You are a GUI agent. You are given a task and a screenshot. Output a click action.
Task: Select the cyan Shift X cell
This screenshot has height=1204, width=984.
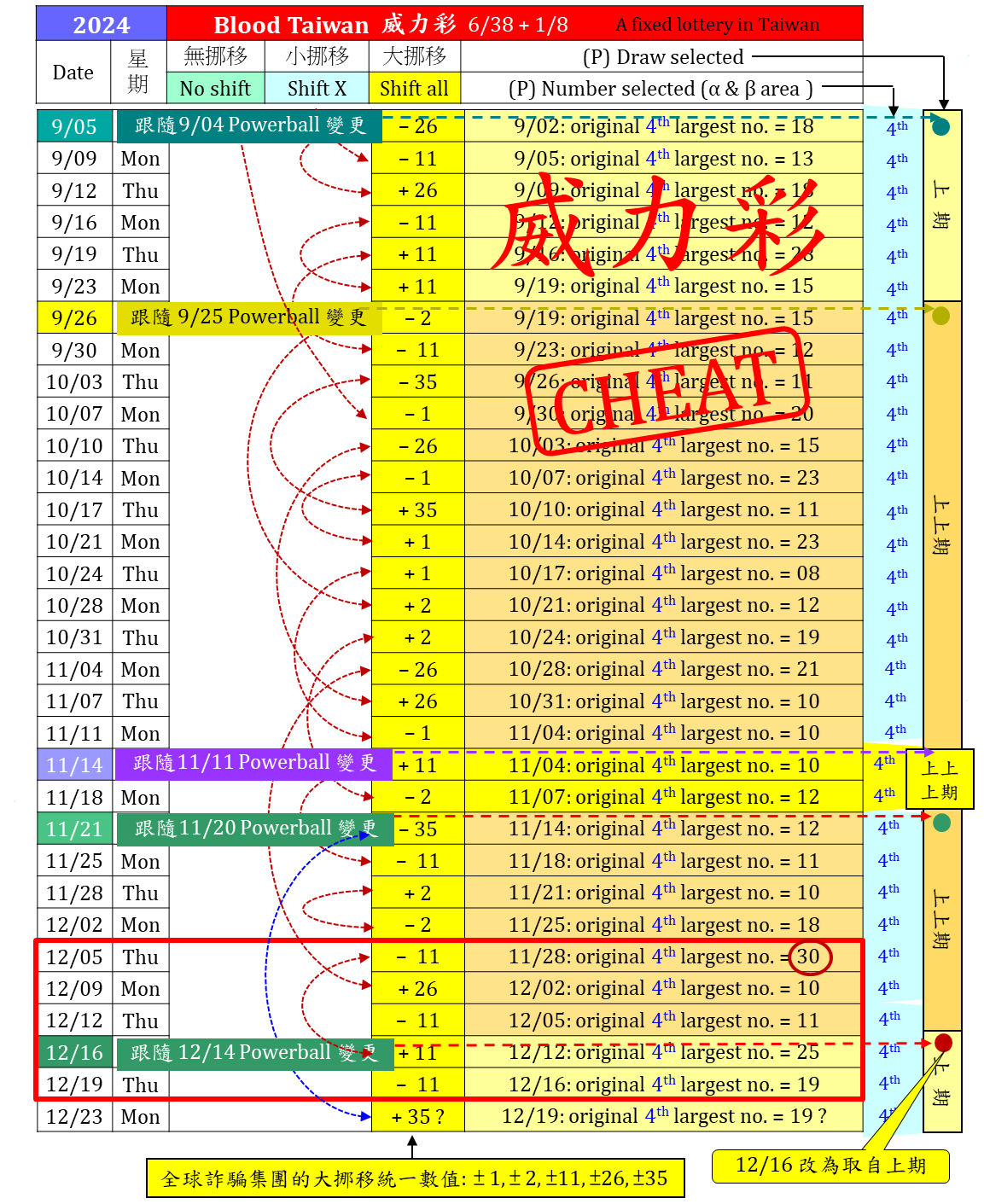pyautogui.click(x=317, y=89)
